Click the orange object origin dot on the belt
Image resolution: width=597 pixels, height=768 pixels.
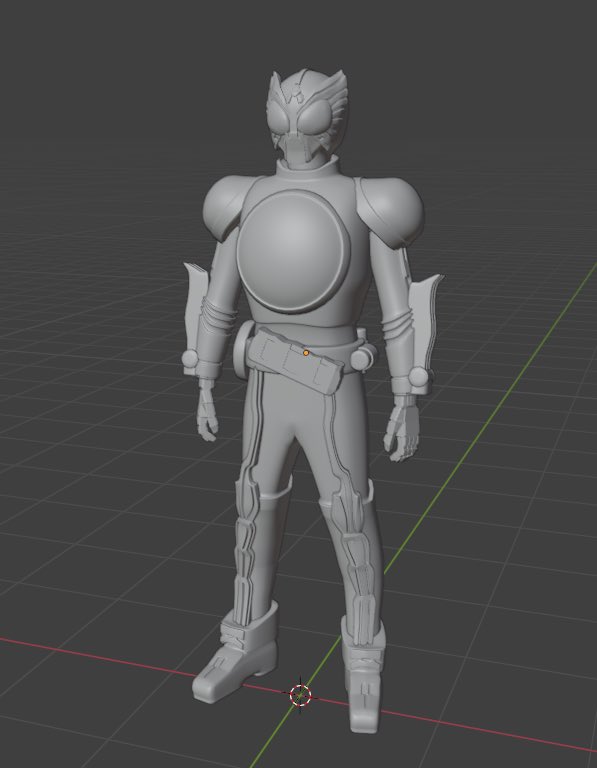click(306, 353)
